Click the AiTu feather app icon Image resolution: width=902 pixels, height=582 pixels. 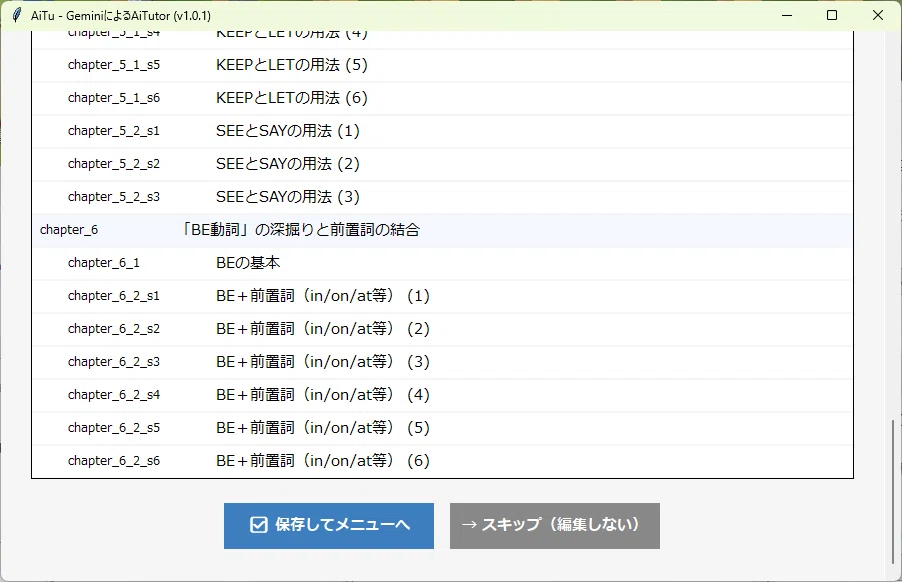(17, 16)
